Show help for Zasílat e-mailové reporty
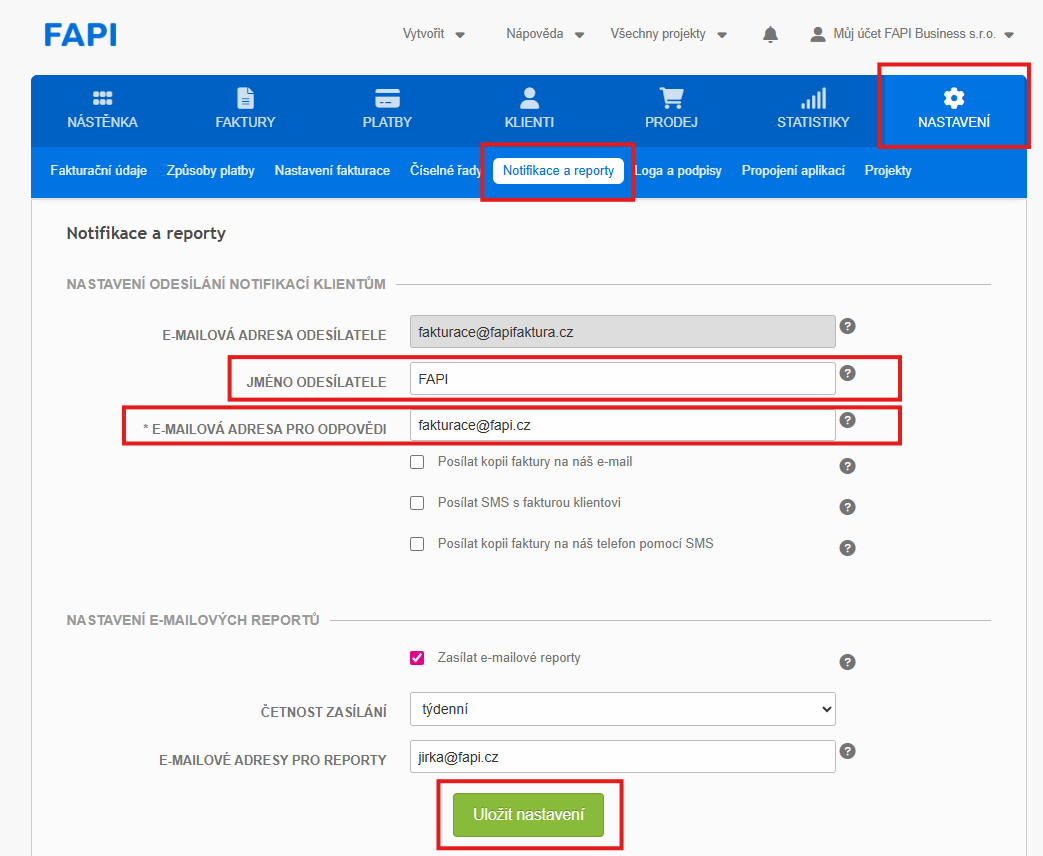 (847, 662)
